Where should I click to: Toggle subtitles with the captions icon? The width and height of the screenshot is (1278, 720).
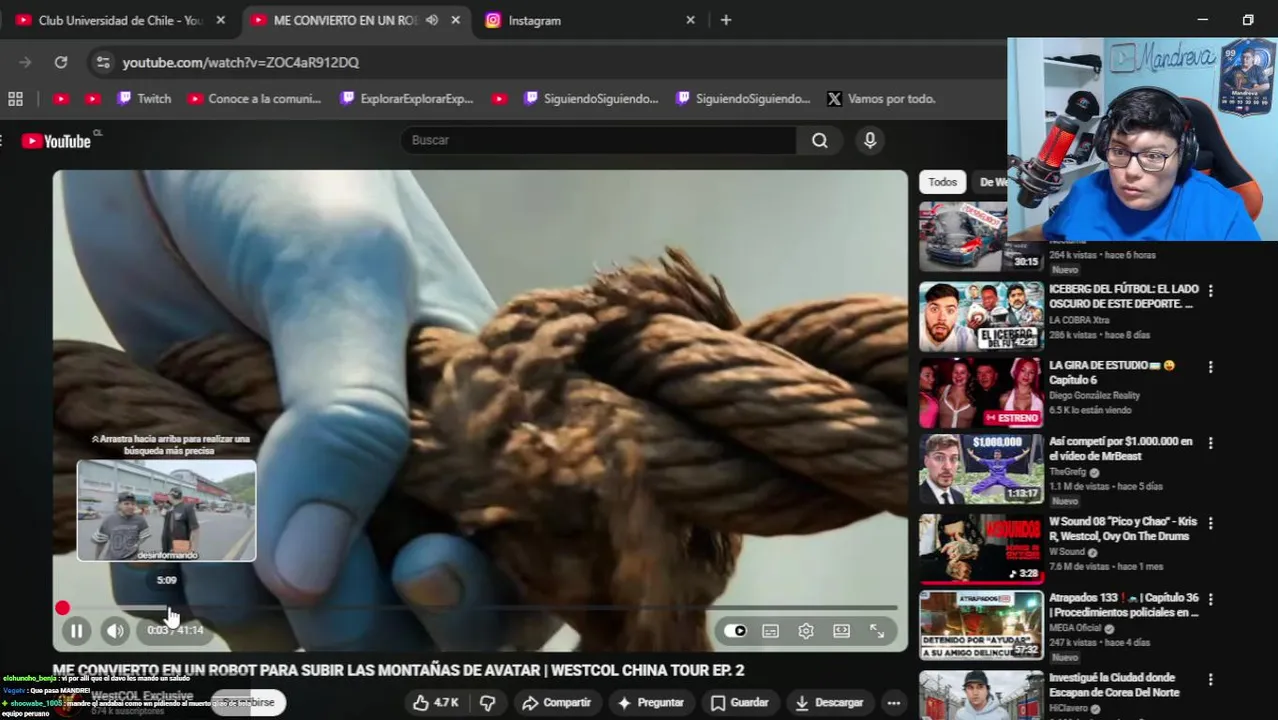click(x=770, y=631)
